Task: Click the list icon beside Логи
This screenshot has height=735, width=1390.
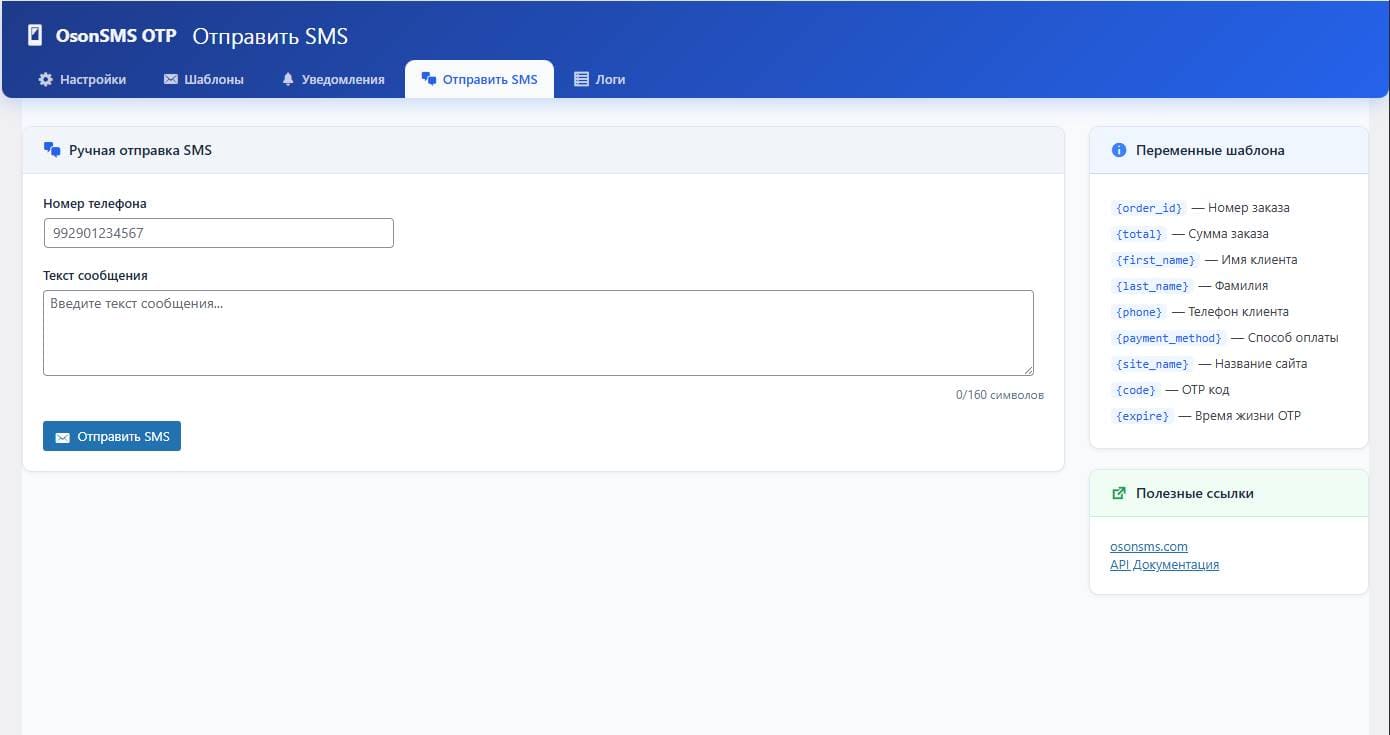Action: (581, 79)
